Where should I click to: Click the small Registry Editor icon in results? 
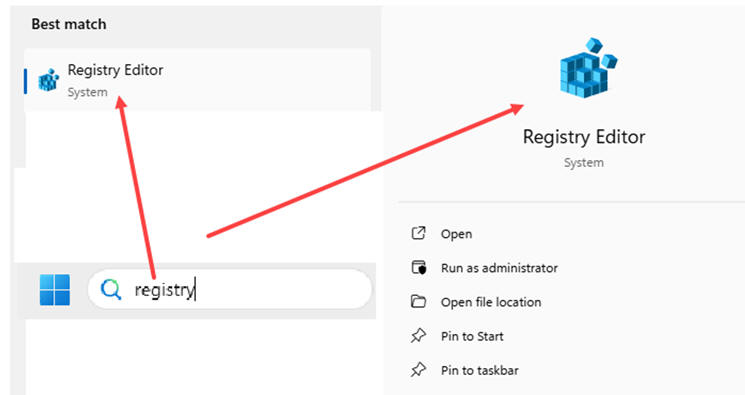[49, 80]
